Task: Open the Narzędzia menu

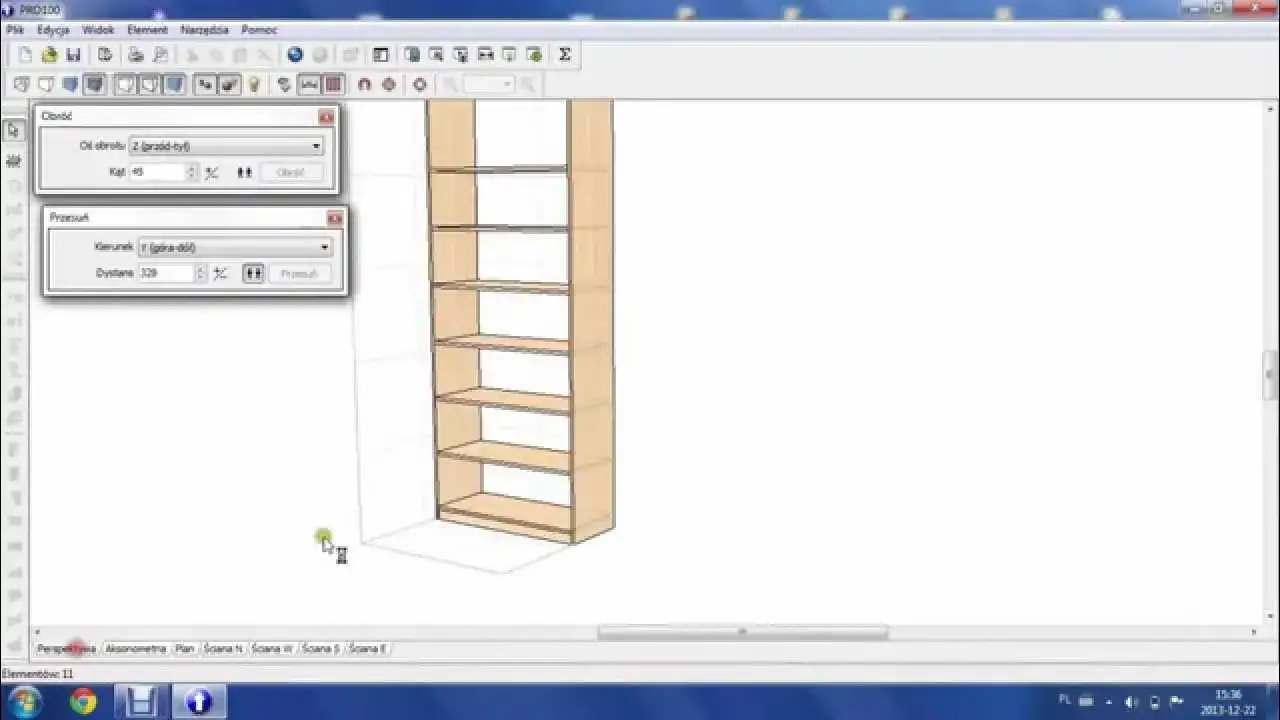Action: (205, 30)
